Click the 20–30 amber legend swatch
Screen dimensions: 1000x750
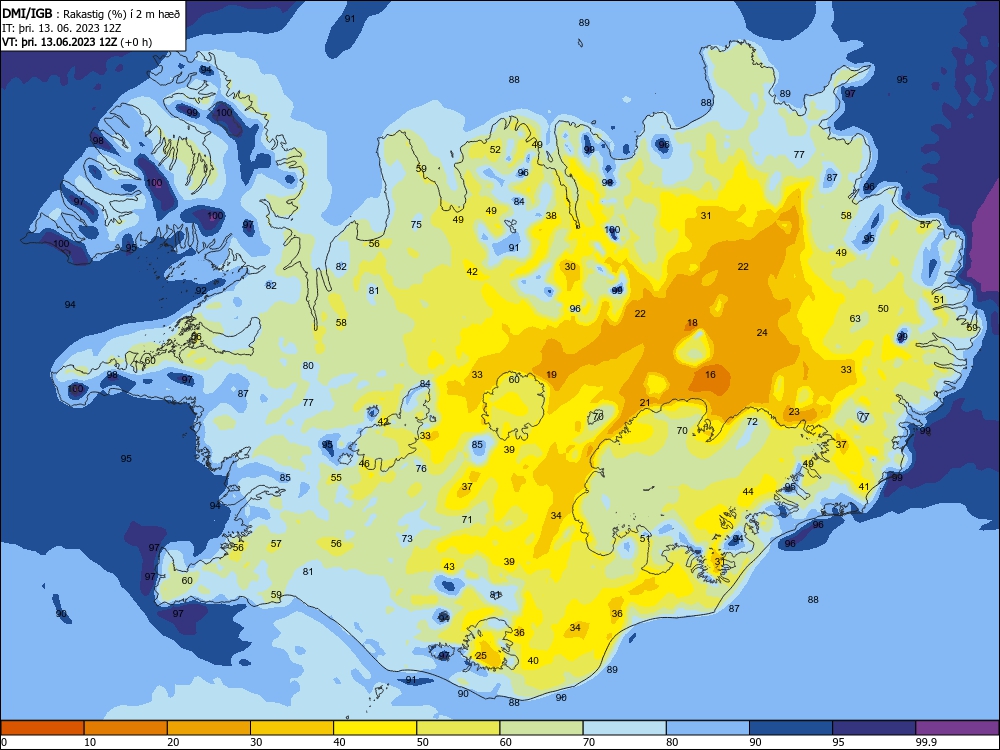209,728
